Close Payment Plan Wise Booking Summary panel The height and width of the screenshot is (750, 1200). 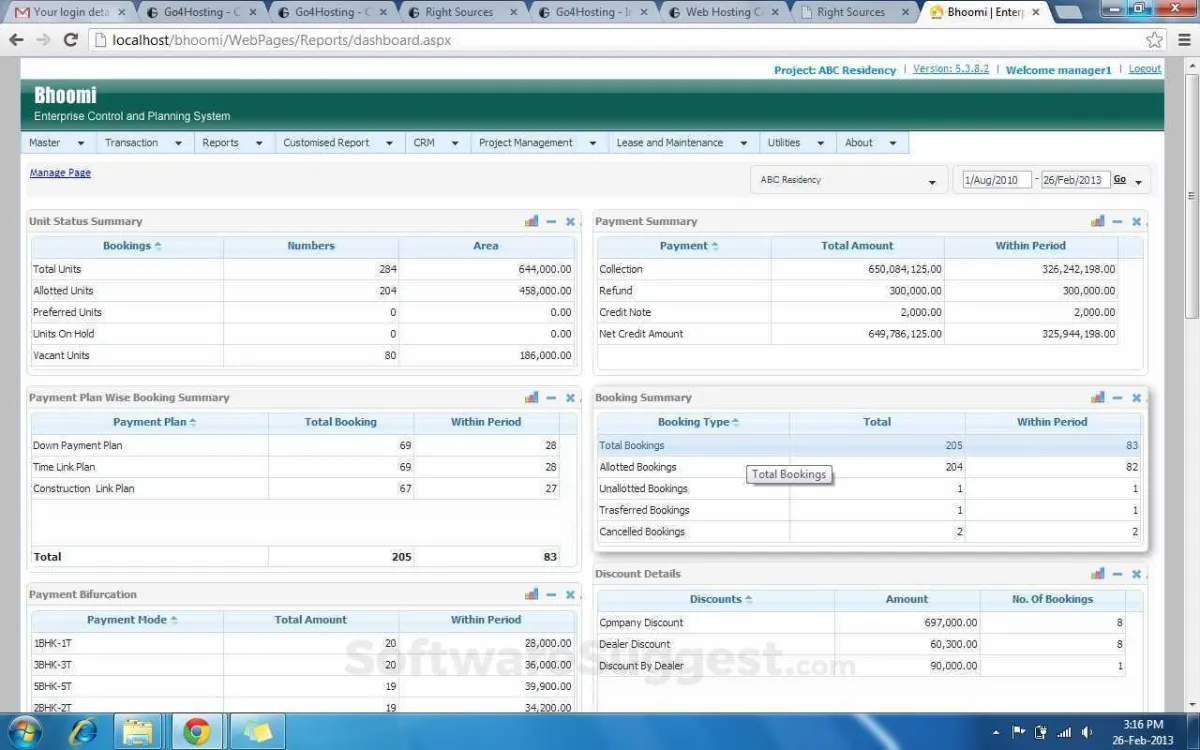pyautogui.click(x=570, y=397)
